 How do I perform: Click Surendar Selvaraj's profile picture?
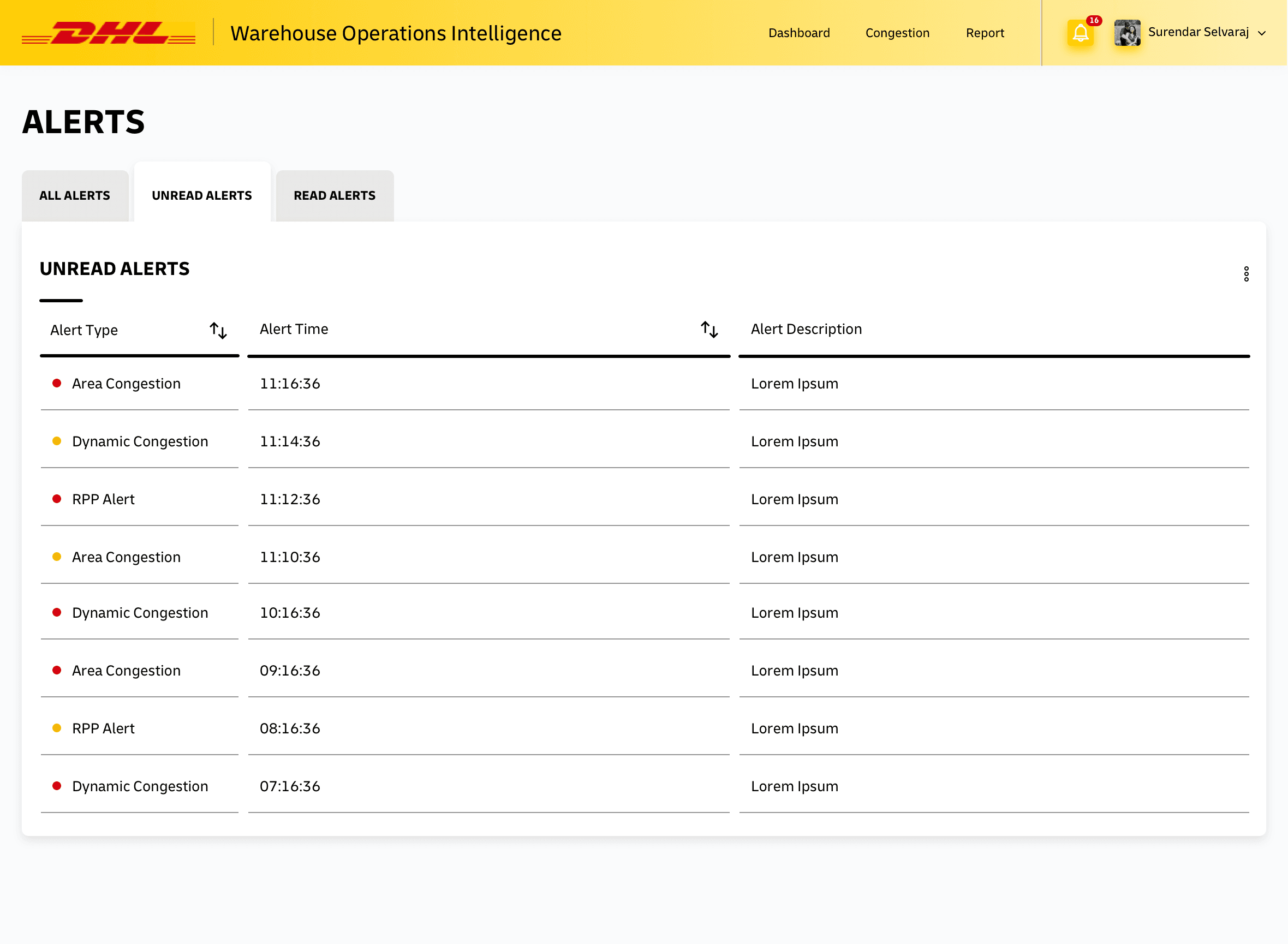1128,33
